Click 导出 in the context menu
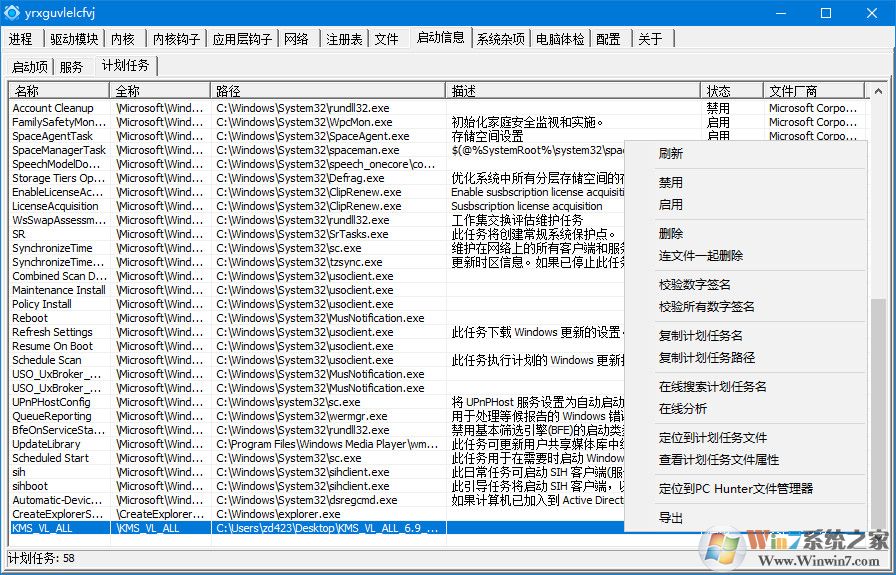 (671, 518)
